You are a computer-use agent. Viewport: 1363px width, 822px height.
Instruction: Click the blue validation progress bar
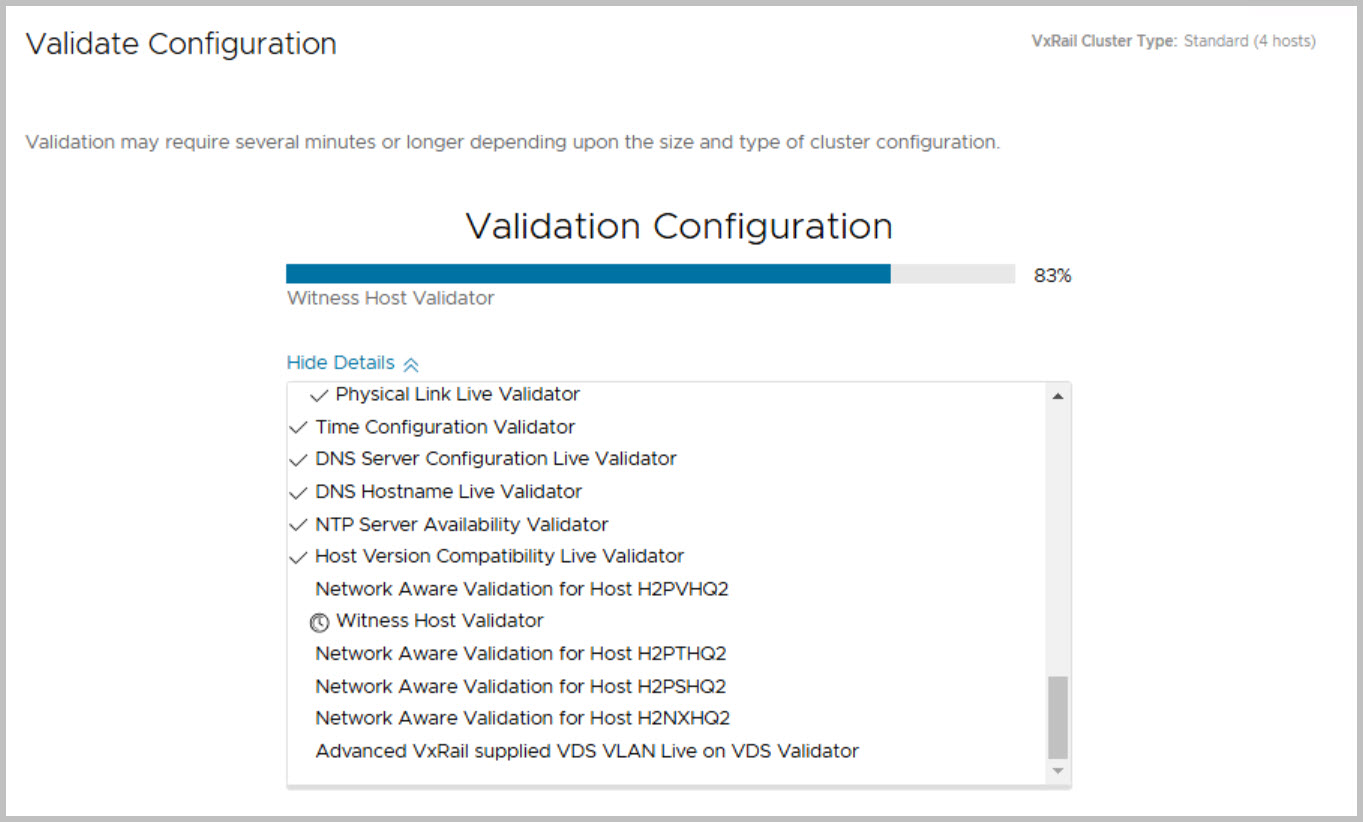[x=588, y=274]
